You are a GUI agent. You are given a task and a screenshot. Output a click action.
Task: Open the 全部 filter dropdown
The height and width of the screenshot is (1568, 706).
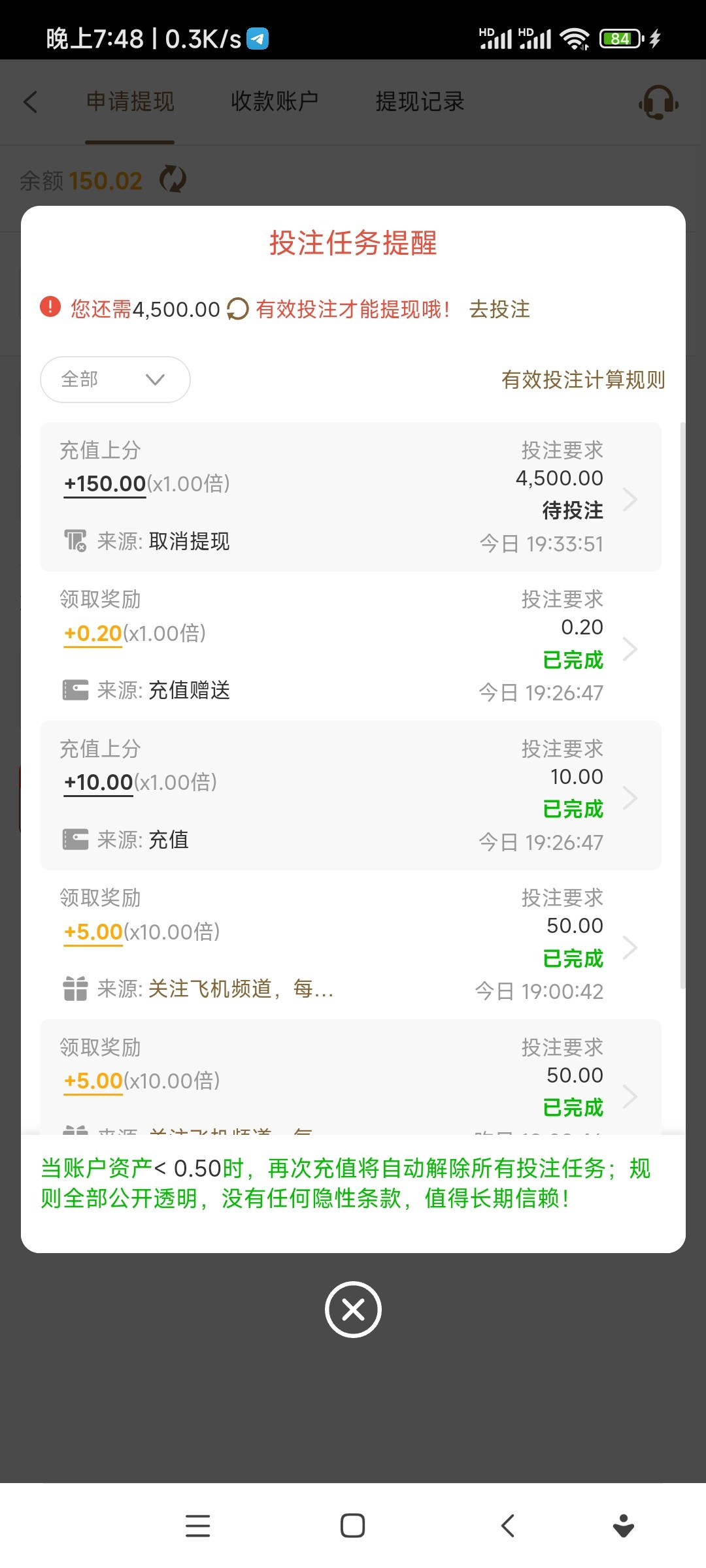115,380
